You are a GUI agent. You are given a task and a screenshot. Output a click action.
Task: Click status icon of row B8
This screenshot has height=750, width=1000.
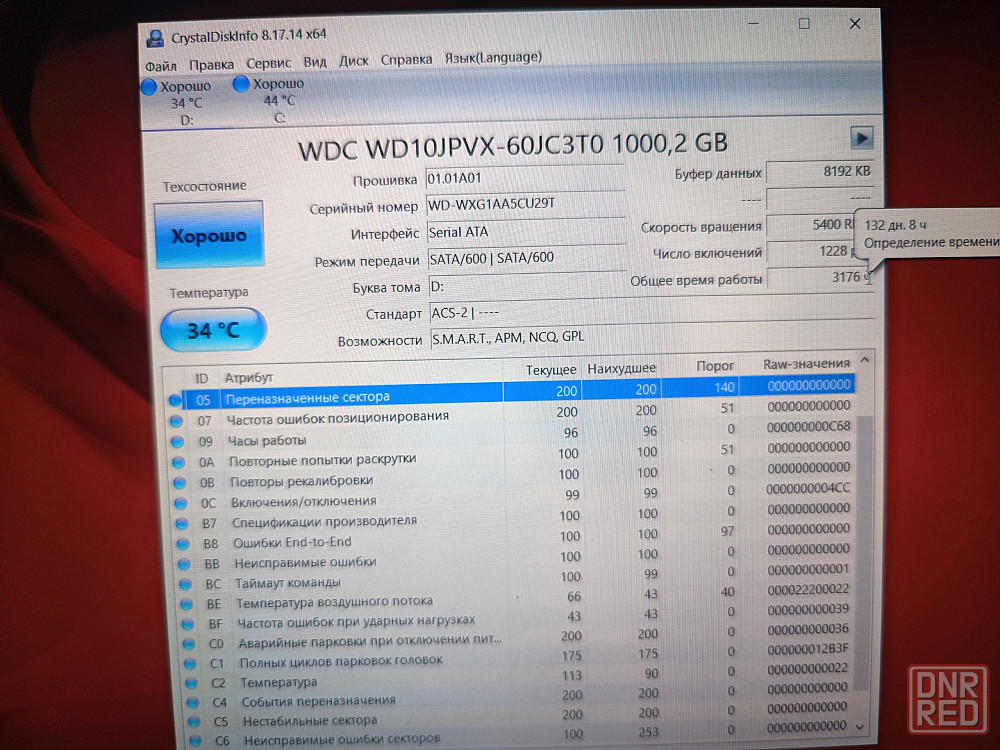coord(183,545)
